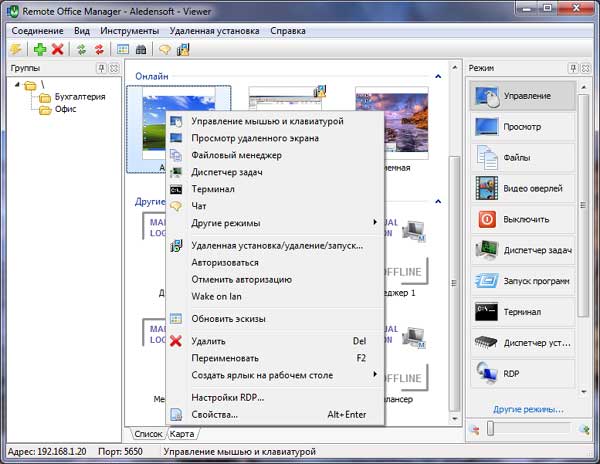Open the Справка menu
This screenshot has width=600, height=464.
coord(288,31)
